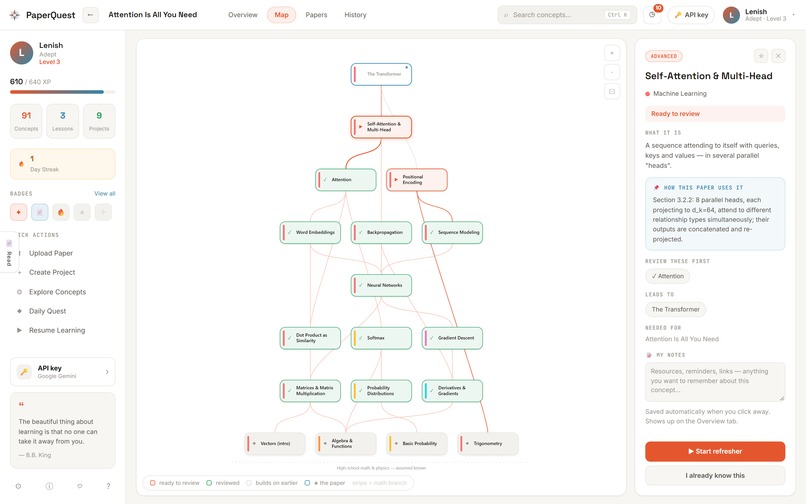The width and height of the screenshot is (806, 504).
Task: Click the info icon in sidebar footer
Action: [x=49, y=486]
